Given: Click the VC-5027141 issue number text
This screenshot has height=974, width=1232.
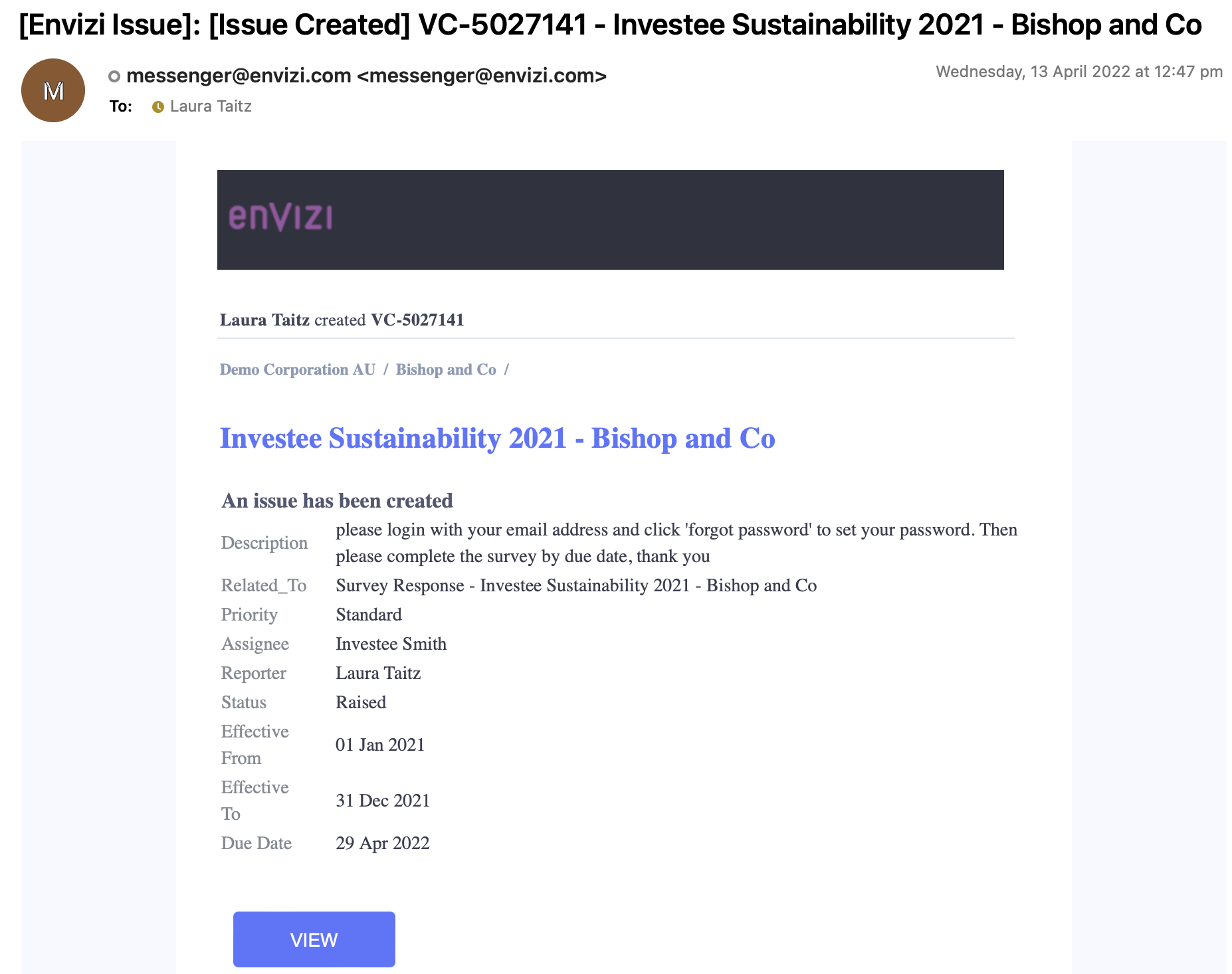Looking at the screenshot, I should point(417,320).
